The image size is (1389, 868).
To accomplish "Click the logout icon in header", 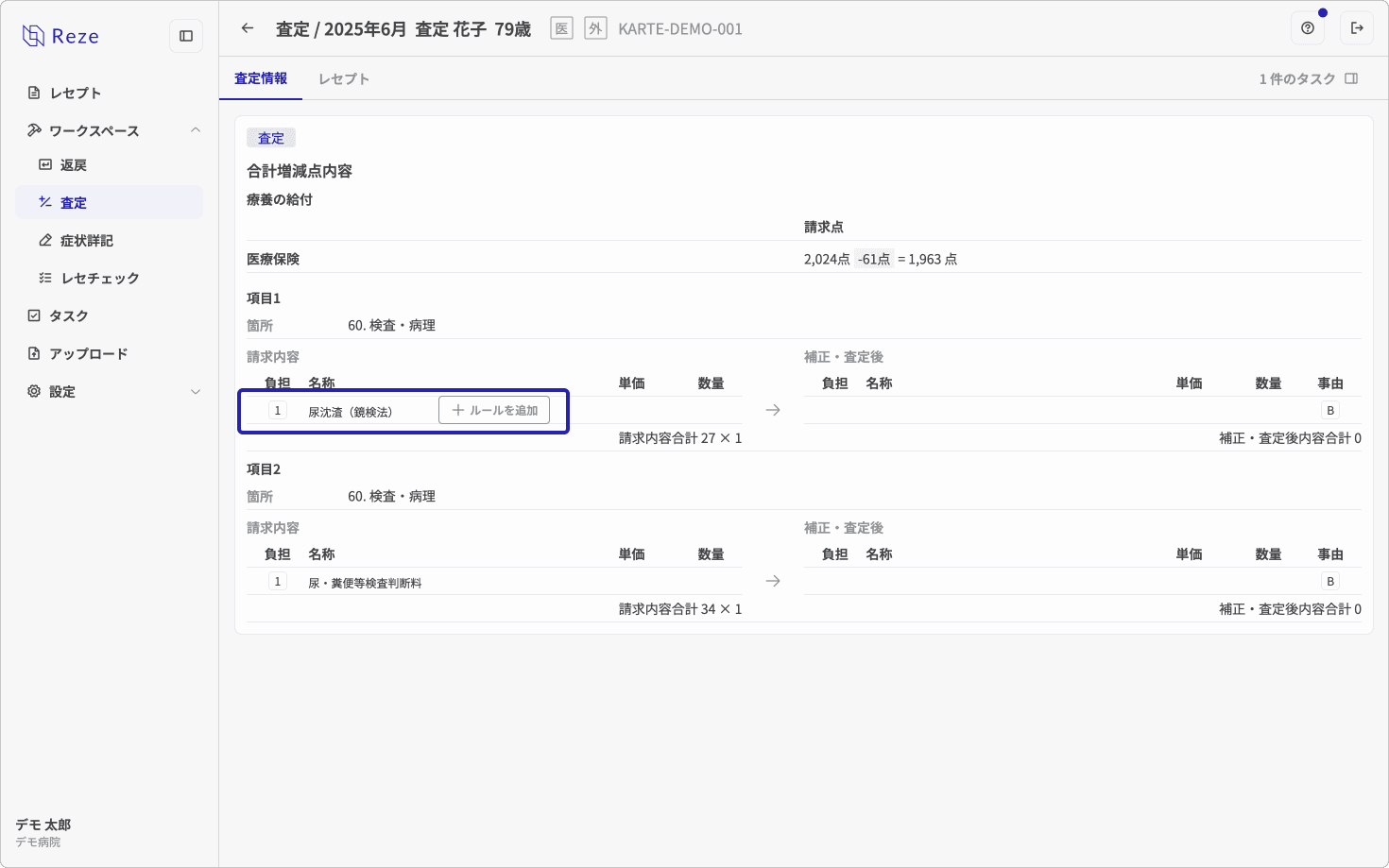I will pyautogui.click(x=1357, y=28).
